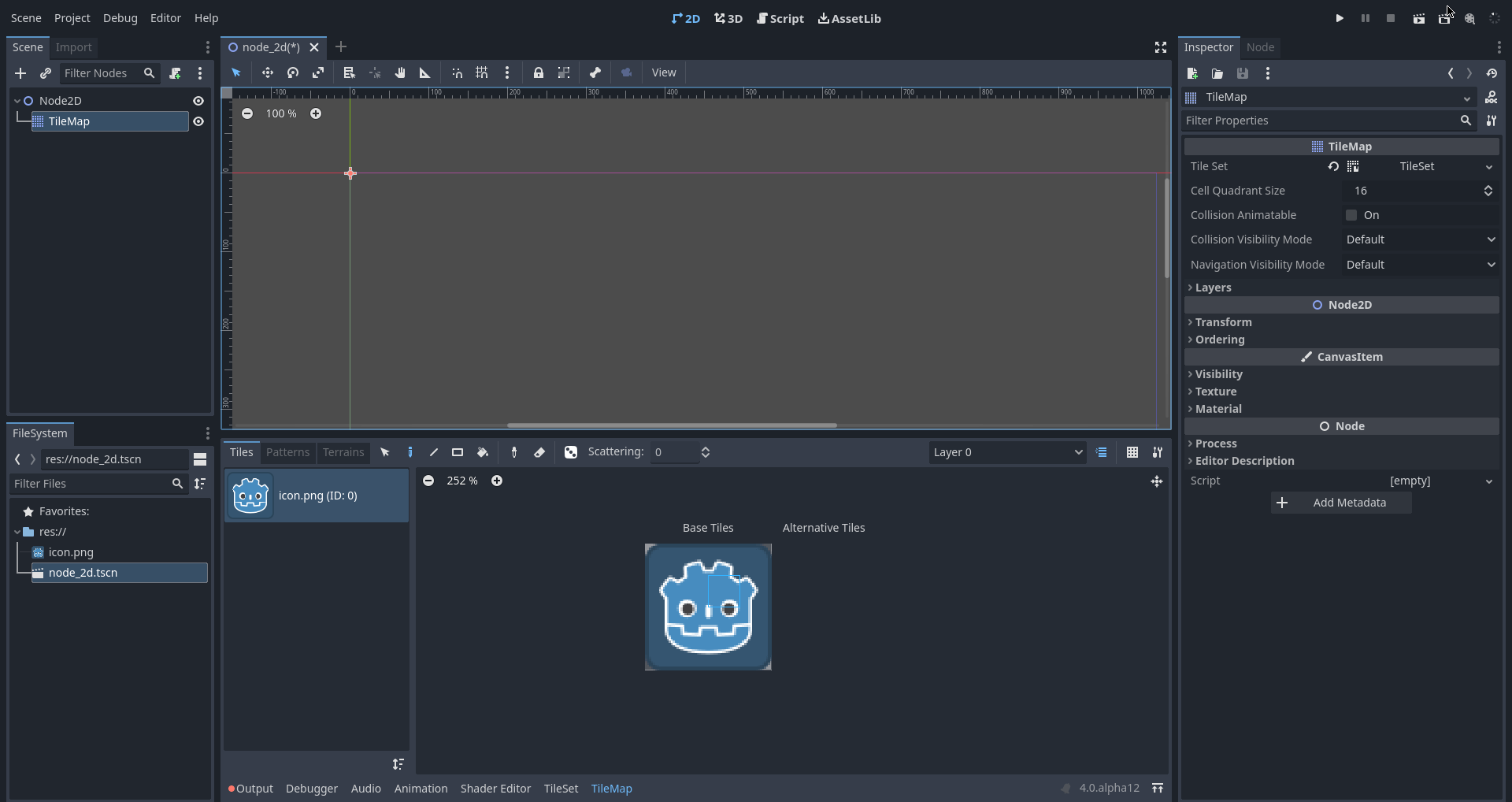Expand the Transform section for Node2D
Screen dimensions: 1512x802
pyautogui.click(x=1225, y=322)
